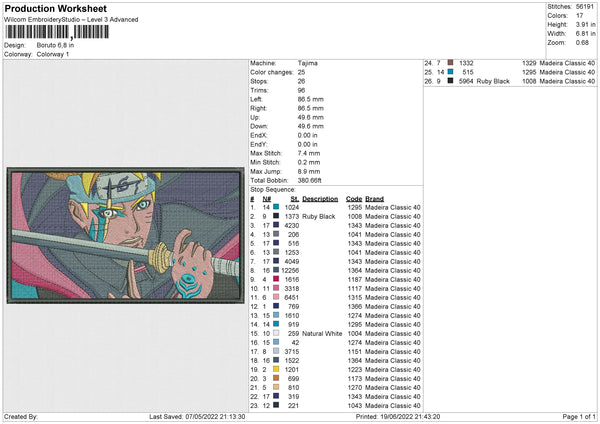
Task: Select the light blue swatch beside 1610 stitches
Action: click(276, 315)
